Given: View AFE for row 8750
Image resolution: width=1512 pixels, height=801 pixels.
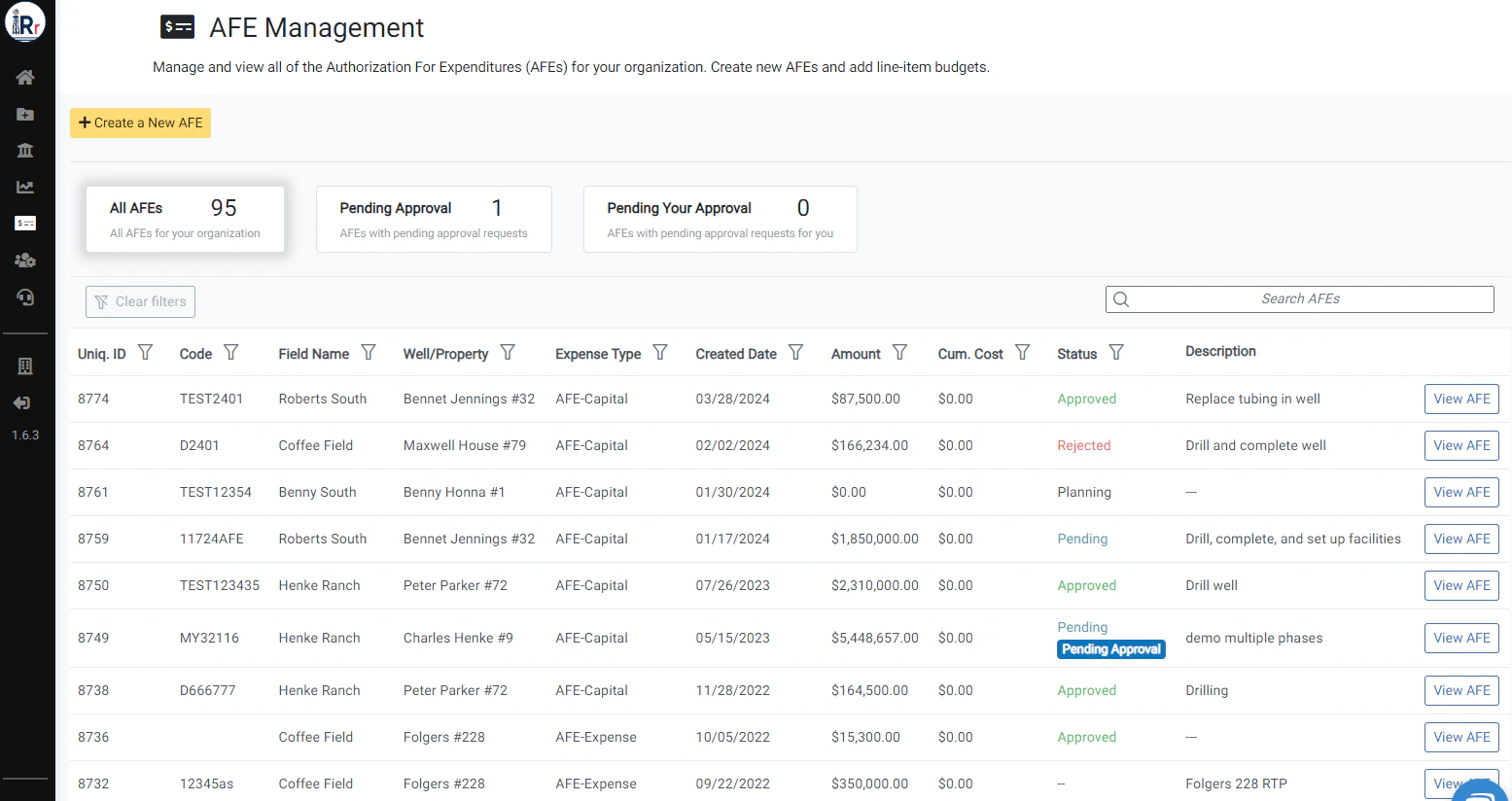Looking at the screenshot, I should (1461, 585).
